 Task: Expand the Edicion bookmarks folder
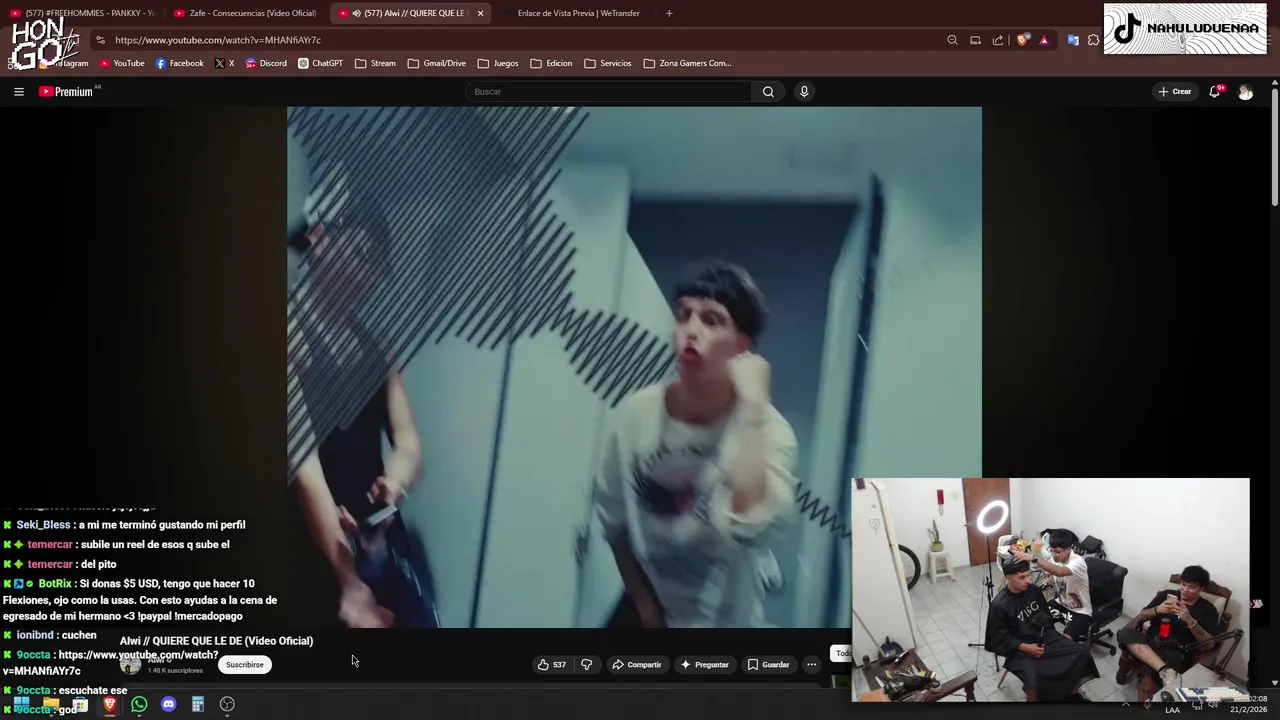coord(551,63)
